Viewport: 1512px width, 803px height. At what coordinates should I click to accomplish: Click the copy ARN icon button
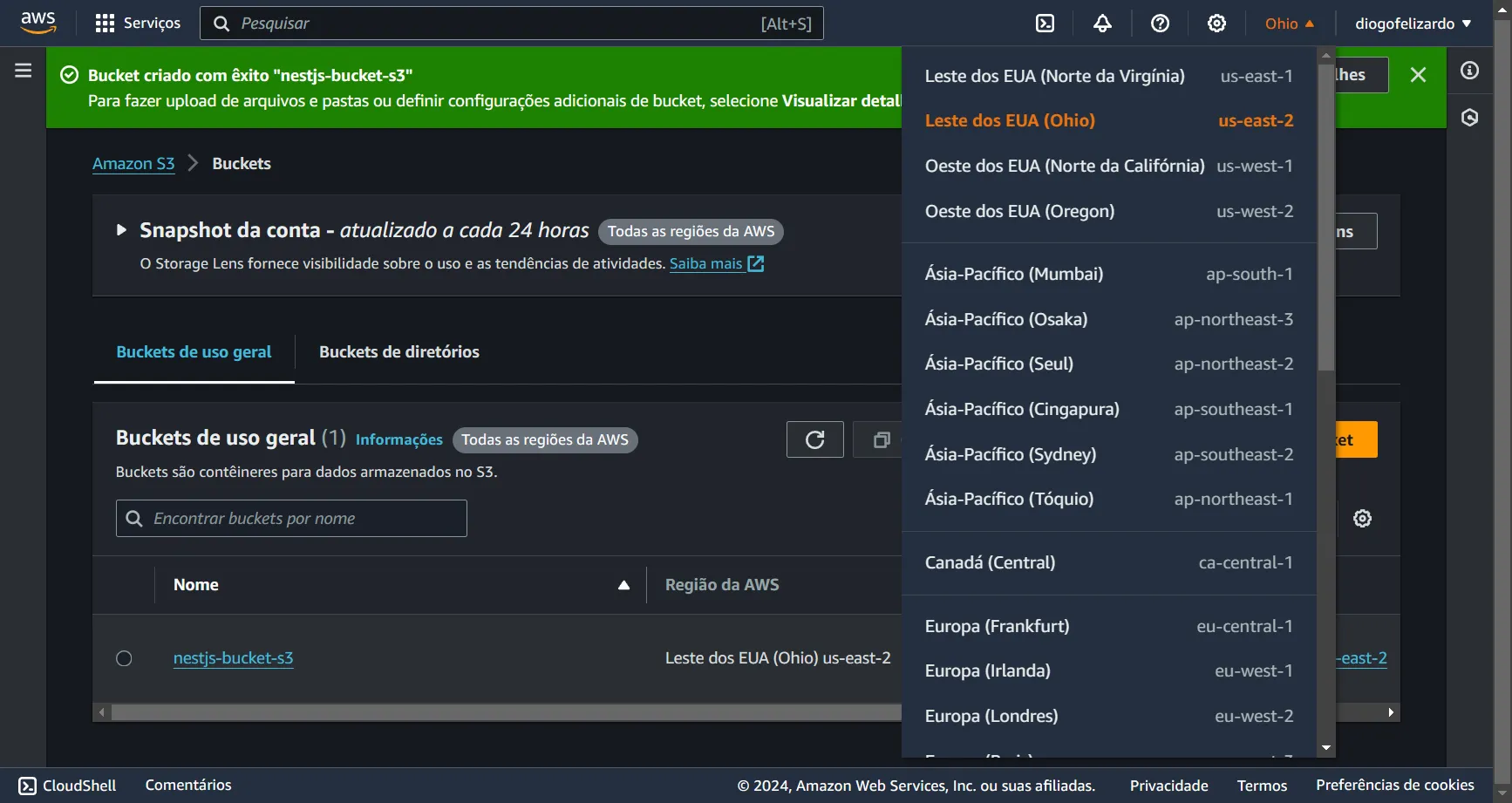[x=882, y=439]
